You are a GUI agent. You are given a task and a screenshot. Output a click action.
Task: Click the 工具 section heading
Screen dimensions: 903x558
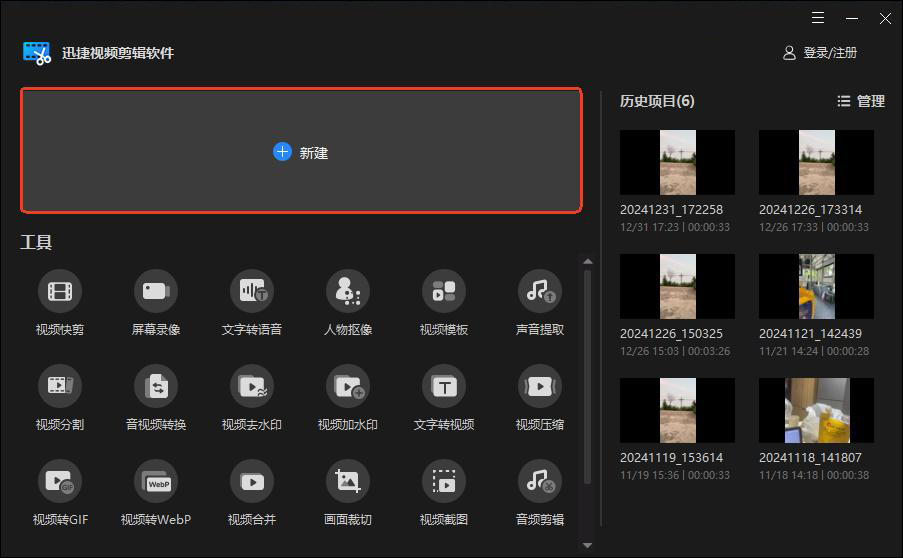[36, 242]
